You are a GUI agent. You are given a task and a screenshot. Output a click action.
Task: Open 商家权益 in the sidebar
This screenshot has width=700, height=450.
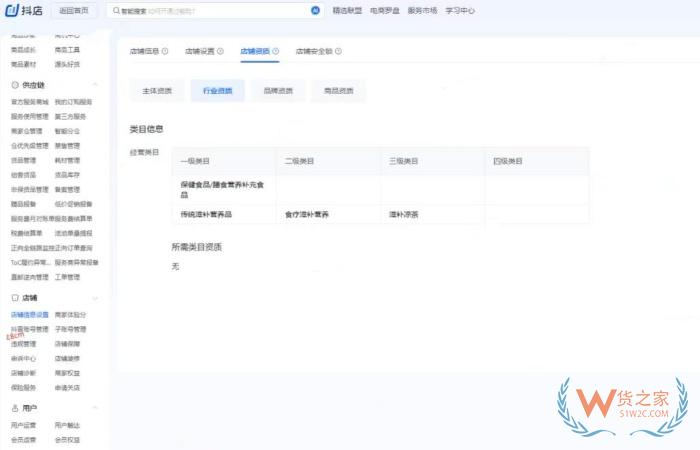67,373
